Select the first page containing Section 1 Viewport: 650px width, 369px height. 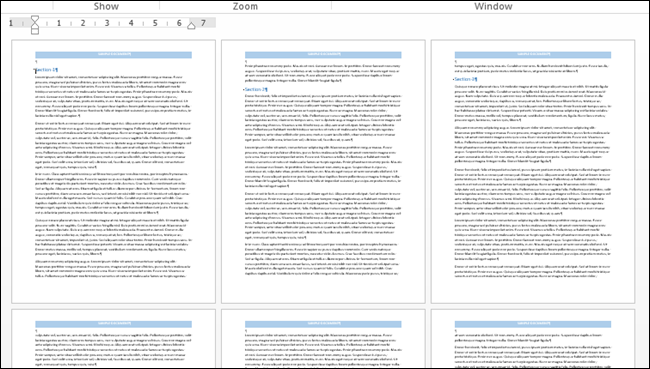pyautogui.click(x=114, y=172)
